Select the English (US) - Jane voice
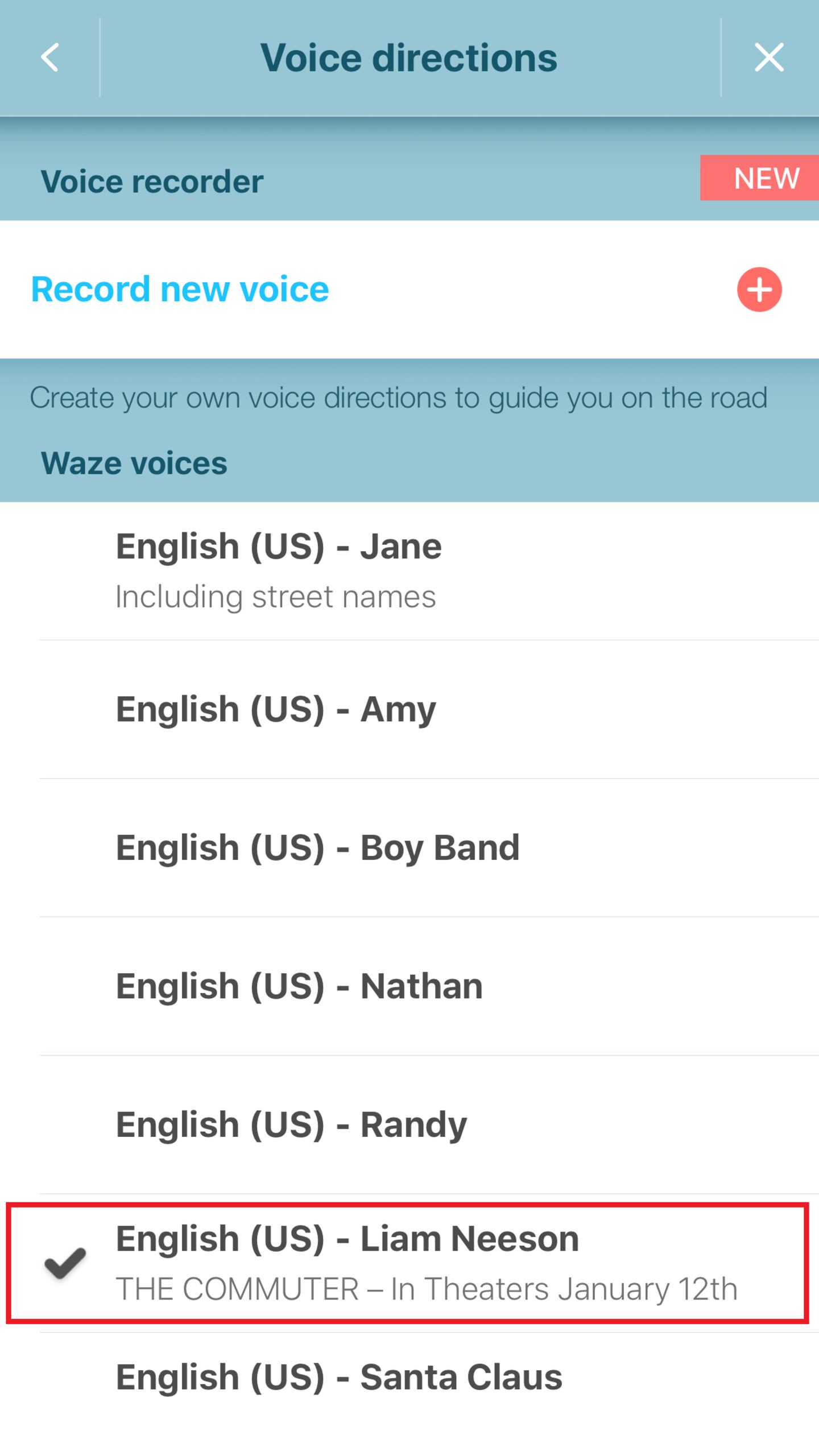The width and height of the screenshot is (819, 1456). 279,547
